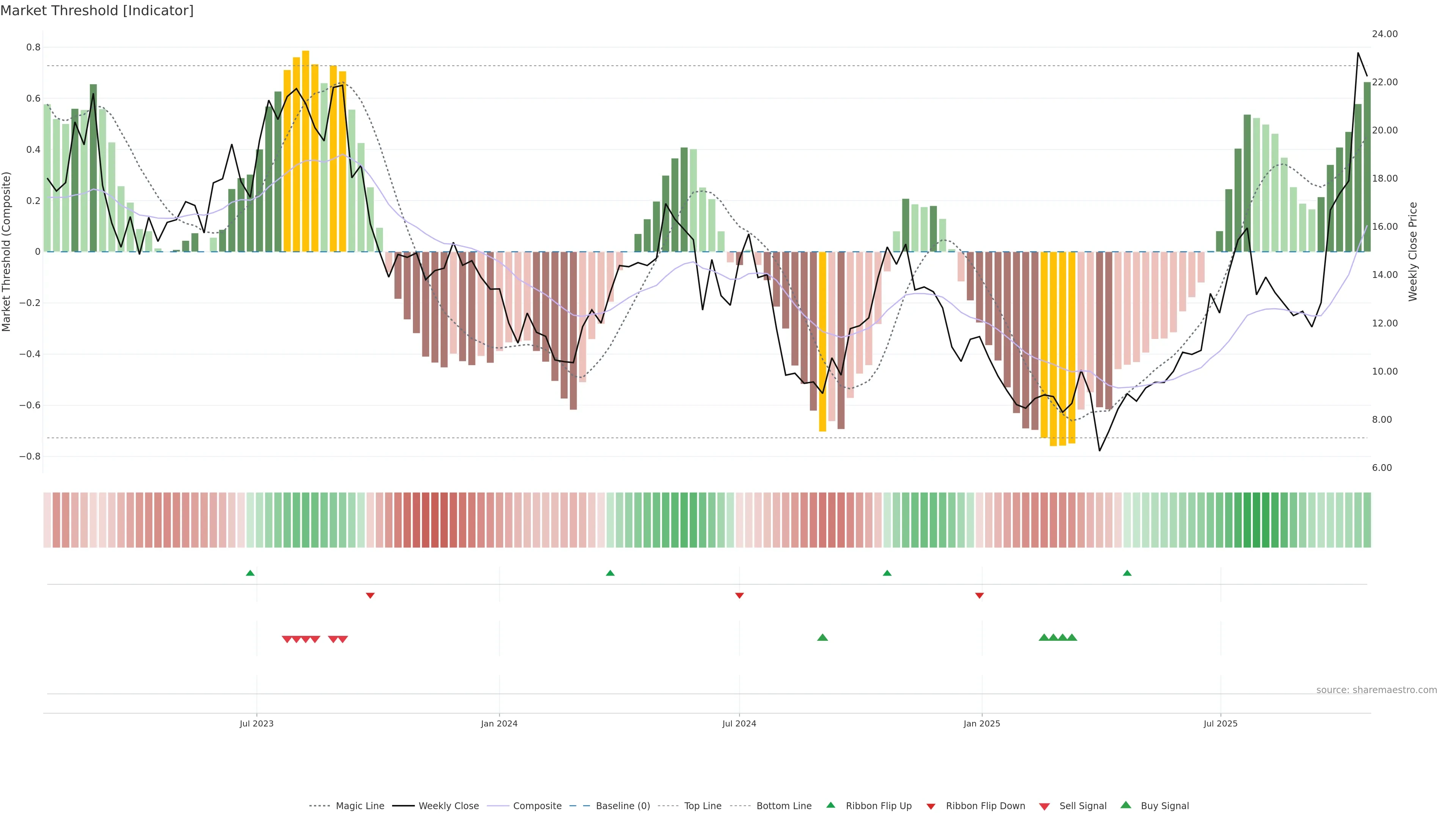
Task: Click the Buy Signal legend triangle
Action: [x=1125, y=805]
